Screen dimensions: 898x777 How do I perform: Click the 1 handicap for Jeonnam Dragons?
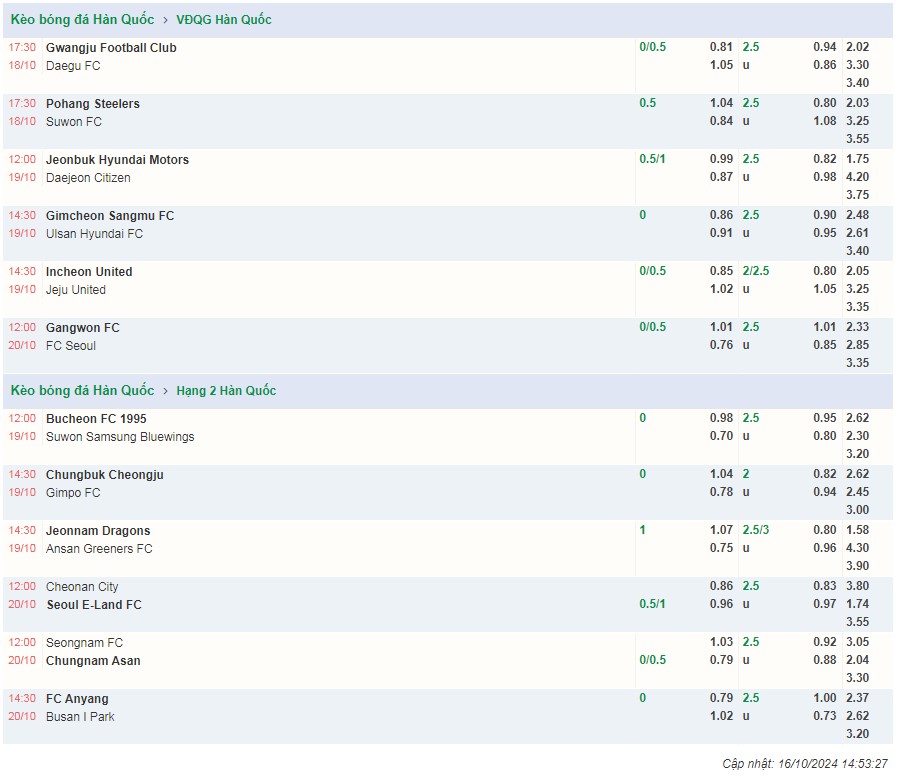tap(642, 530)
